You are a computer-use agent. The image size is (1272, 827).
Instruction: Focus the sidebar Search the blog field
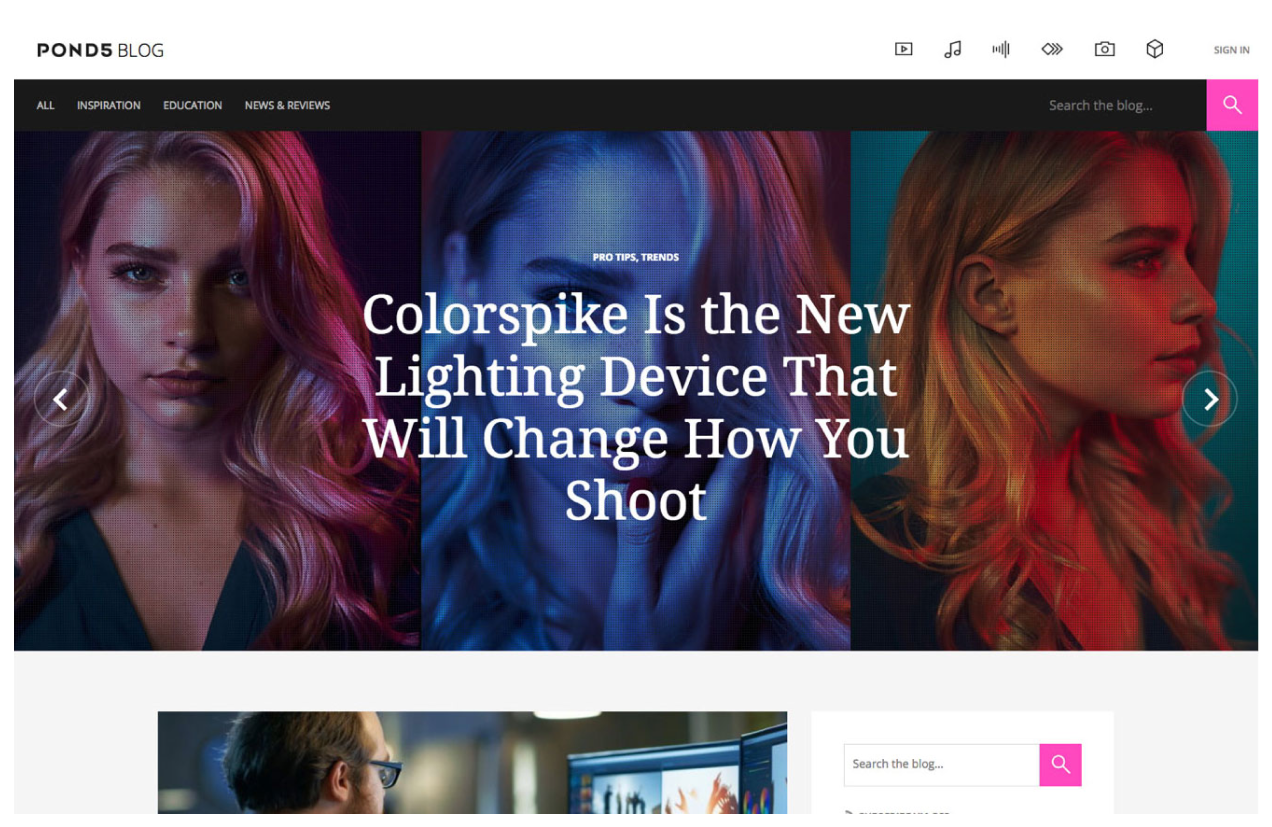point(941,765)
